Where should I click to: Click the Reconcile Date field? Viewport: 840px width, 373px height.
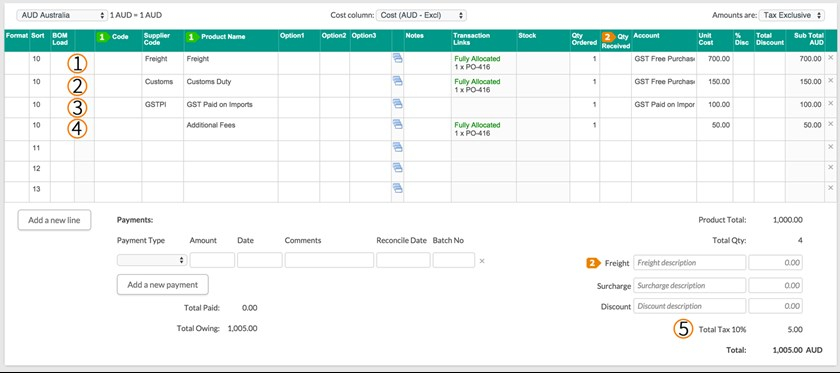[x=403, y=260]
